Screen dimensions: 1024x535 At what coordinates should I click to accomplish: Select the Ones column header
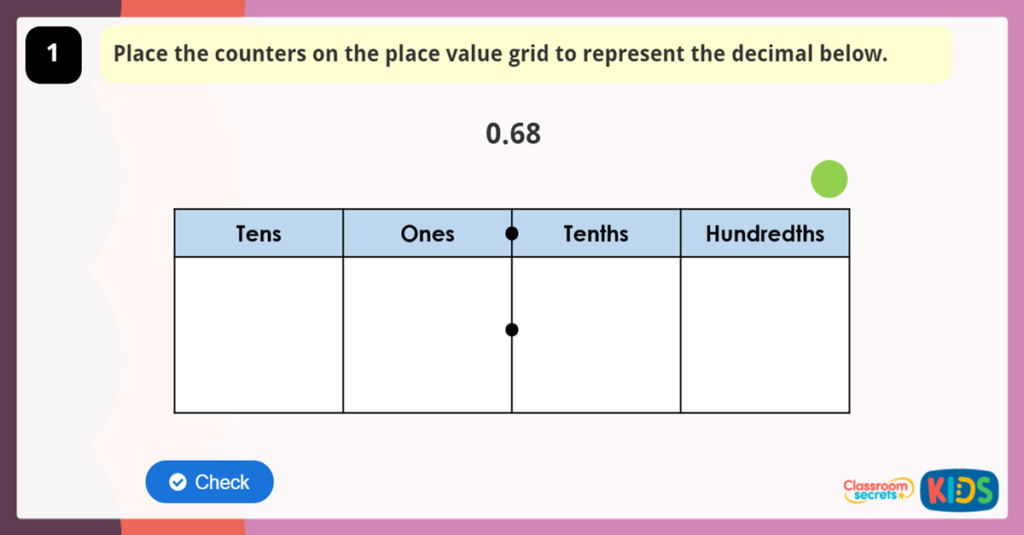[x=427, y=234]
